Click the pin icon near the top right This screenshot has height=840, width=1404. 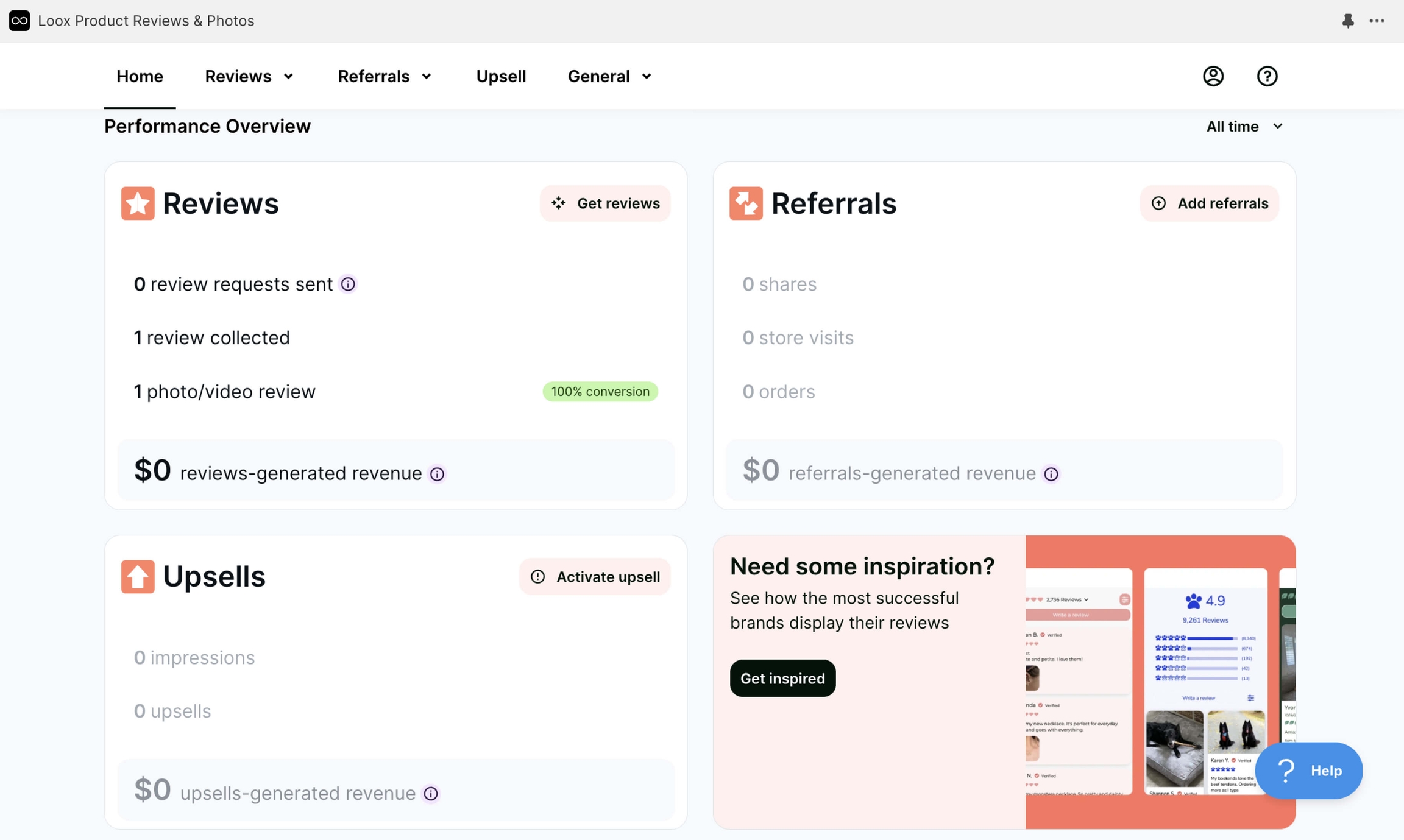coord(1348,20)
